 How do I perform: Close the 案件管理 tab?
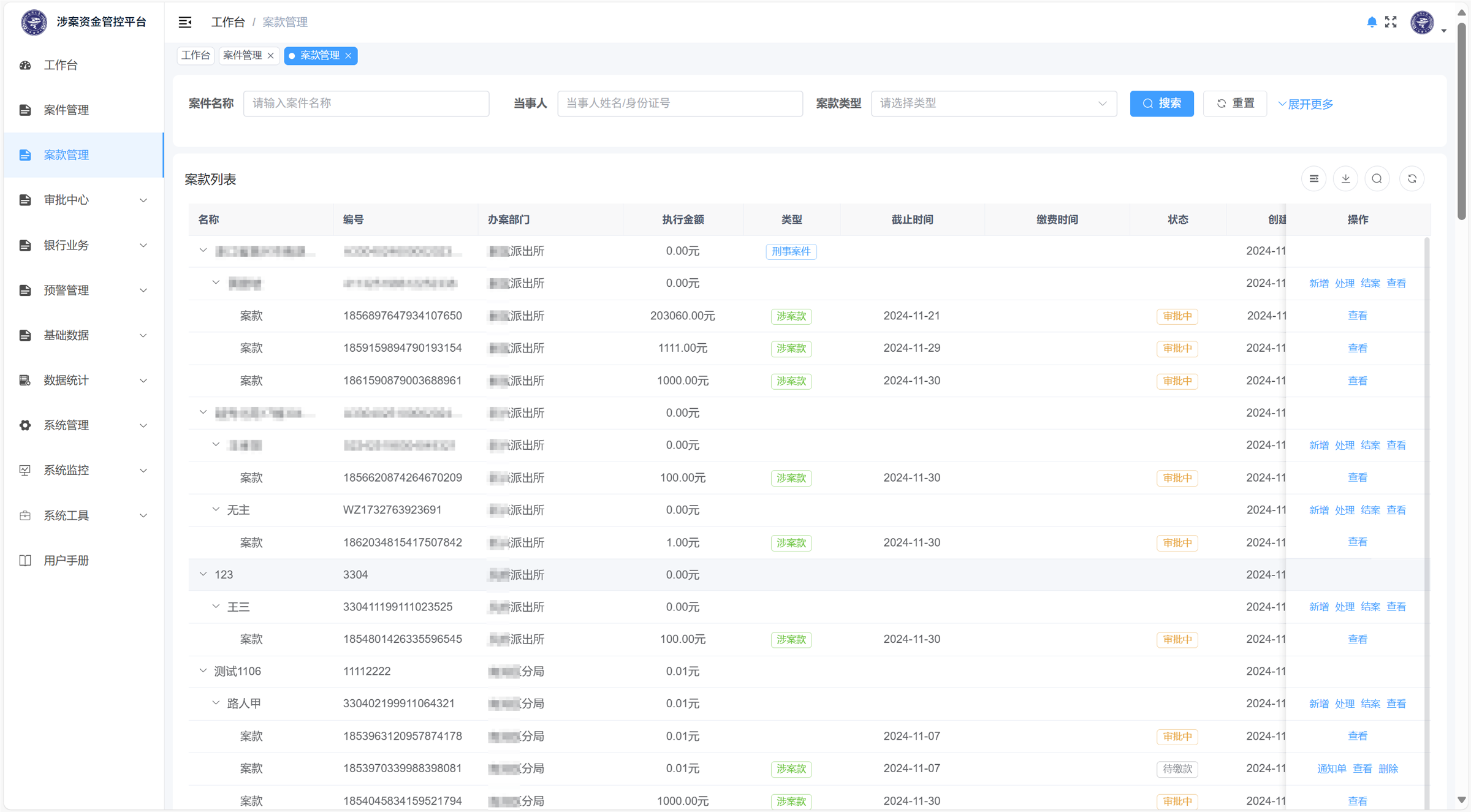click(x=270, y=56)
